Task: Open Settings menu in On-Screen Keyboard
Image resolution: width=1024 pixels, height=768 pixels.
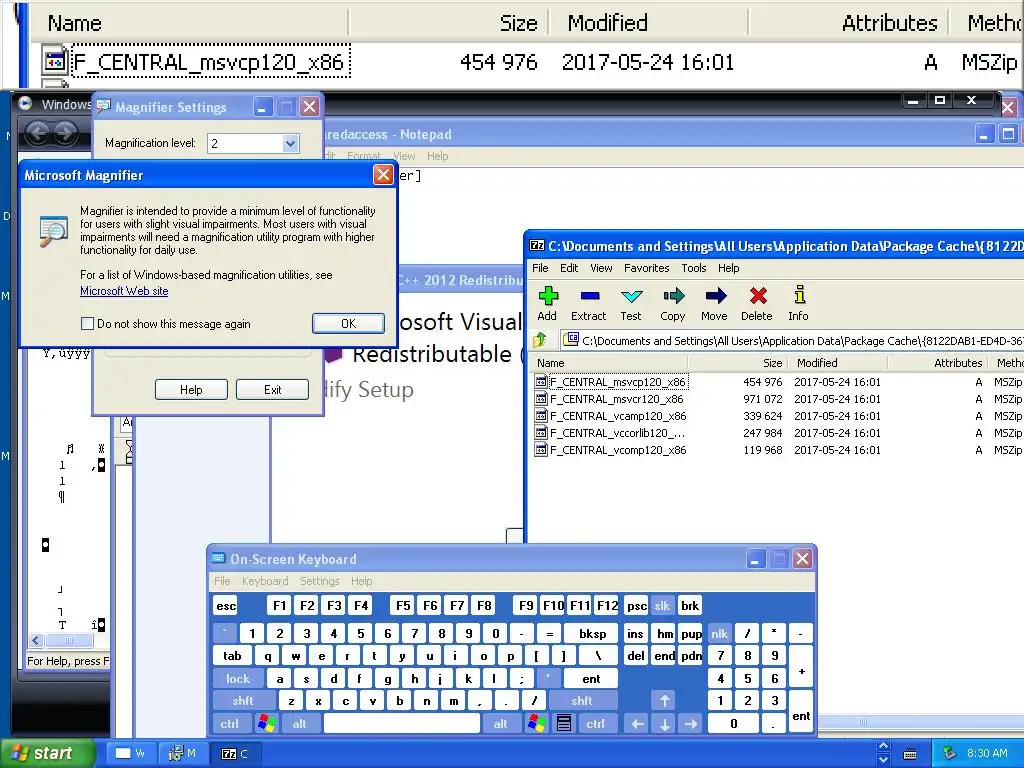Action: coord(319,581)
